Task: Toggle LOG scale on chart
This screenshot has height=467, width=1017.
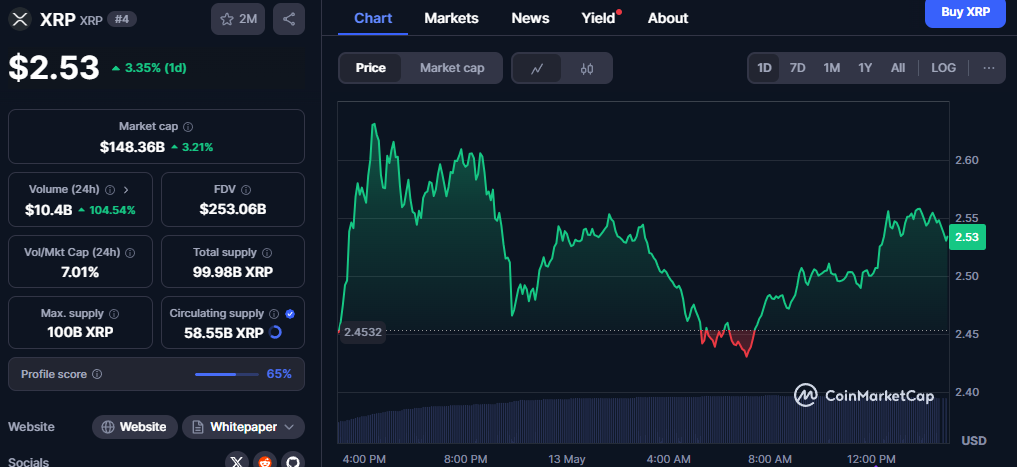Action: pyautogui.click(x=944, y=68)
